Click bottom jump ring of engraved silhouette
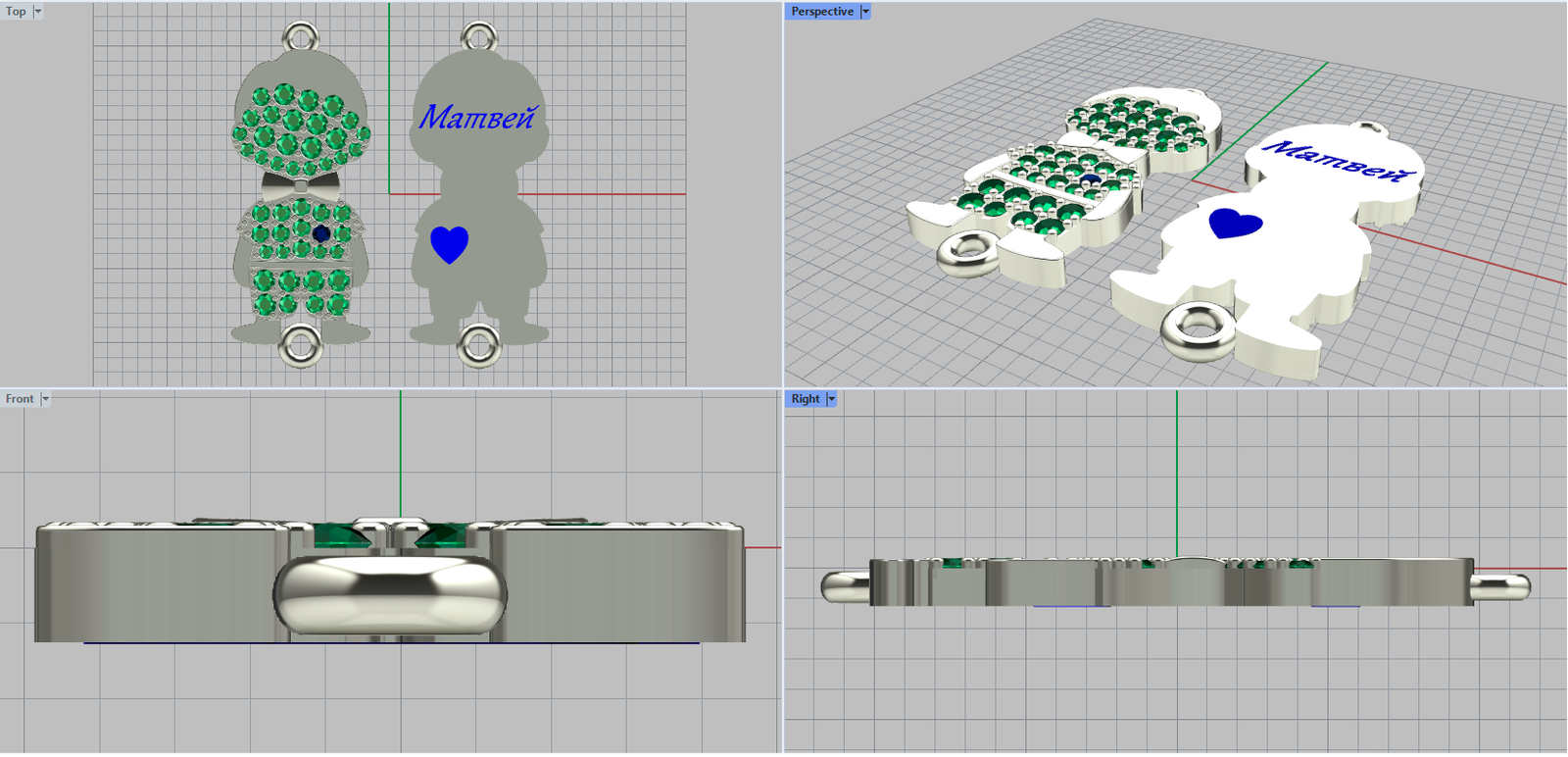The width and height of the screenshot is (1568, 757). tap(479, 346)
